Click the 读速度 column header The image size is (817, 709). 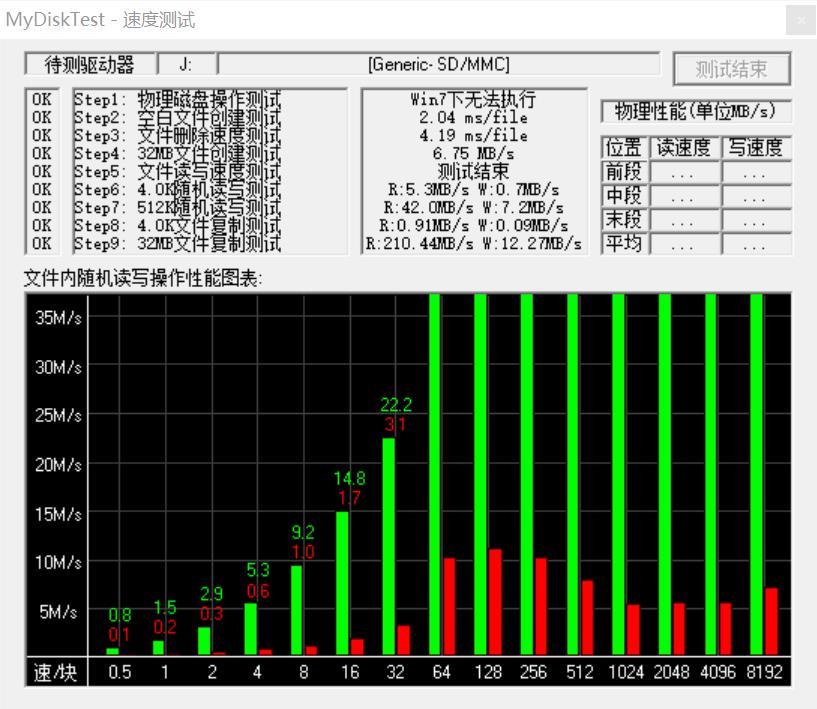pyautogui.click(x=684, y=147)
